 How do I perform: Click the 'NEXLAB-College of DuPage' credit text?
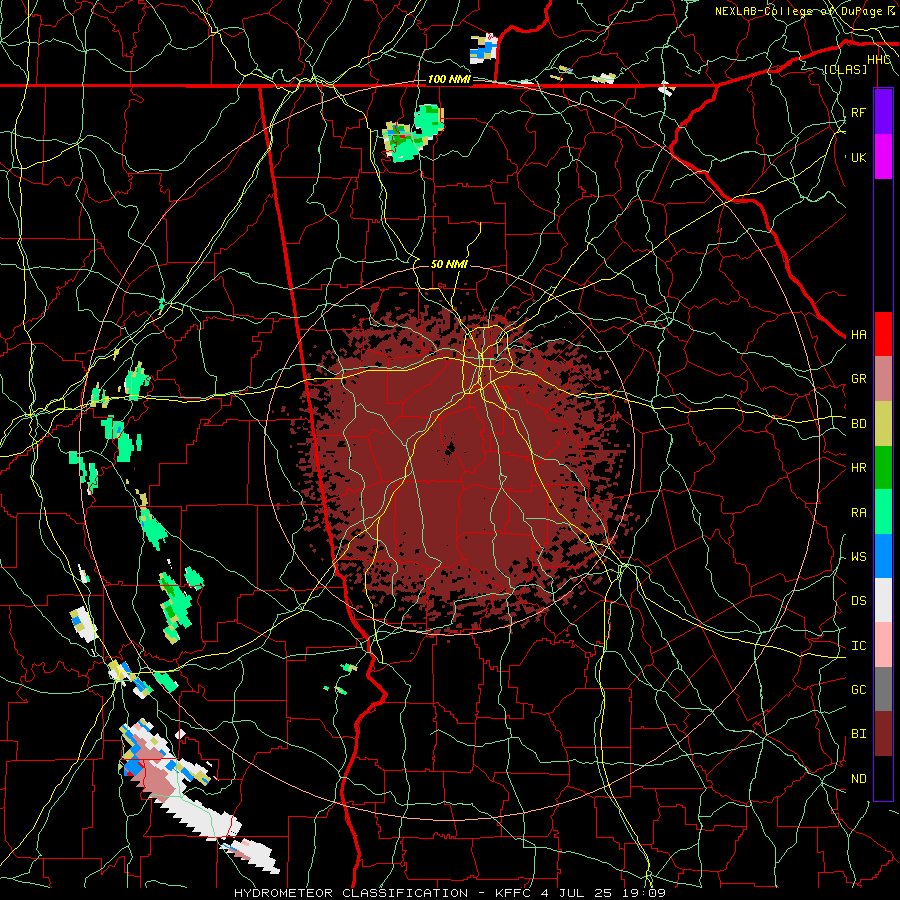pos(798,11)
